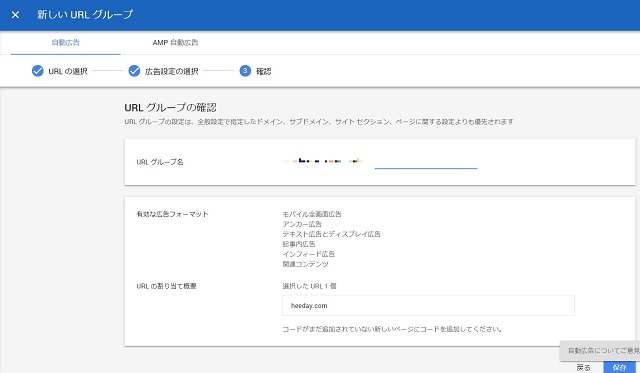Click the URL の選択 step label

(x=68, y=71)
